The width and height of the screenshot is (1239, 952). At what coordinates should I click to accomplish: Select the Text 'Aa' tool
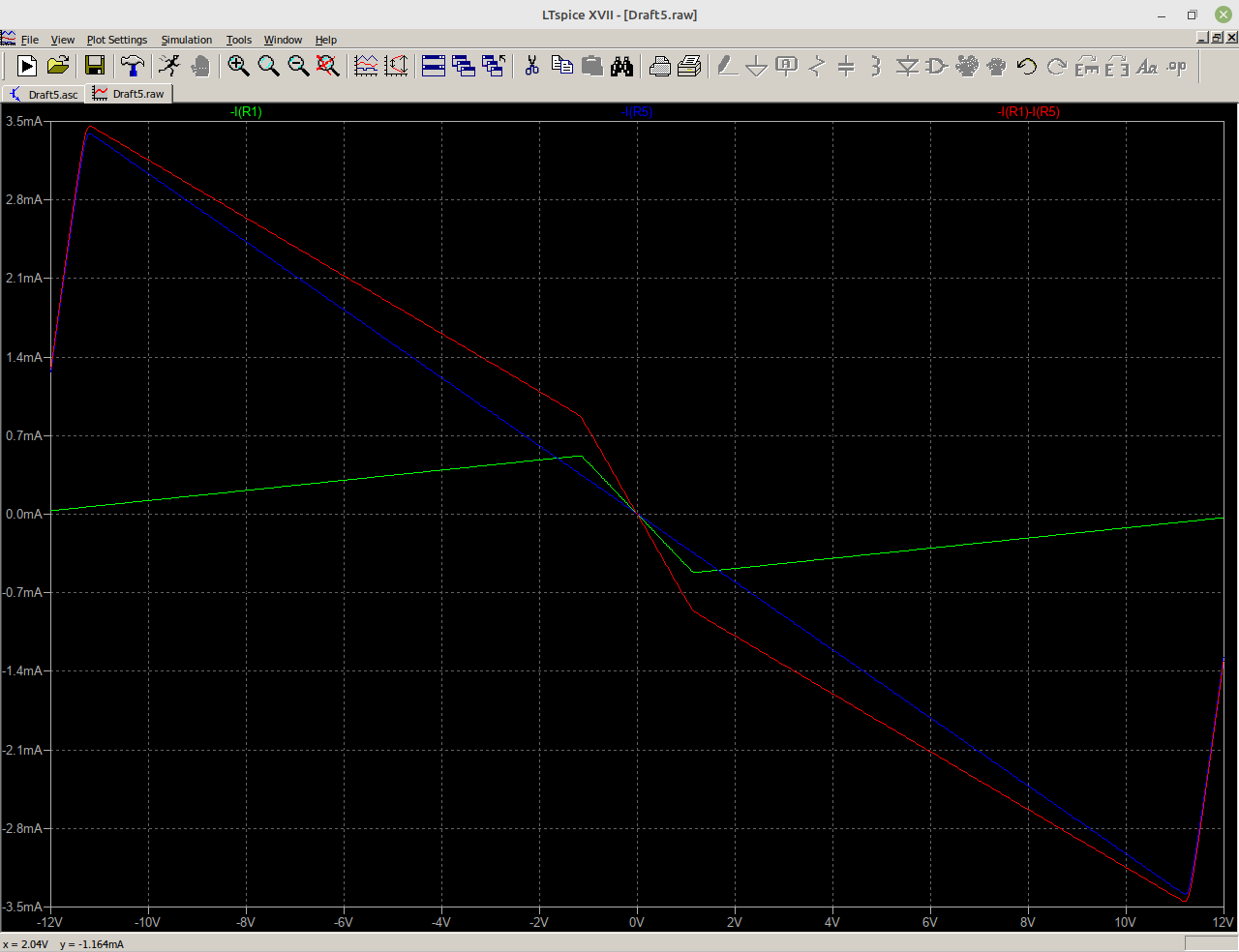(x=1147, y=66)
